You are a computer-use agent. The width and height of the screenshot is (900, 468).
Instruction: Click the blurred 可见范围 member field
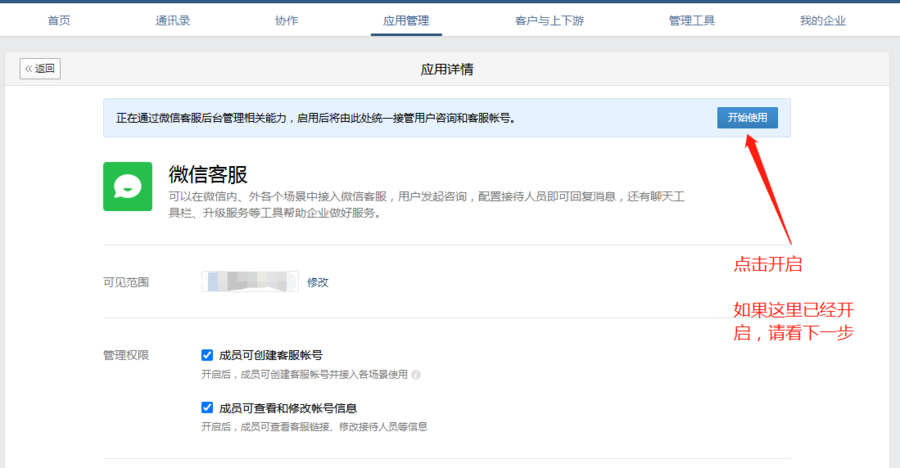(250, 281)
